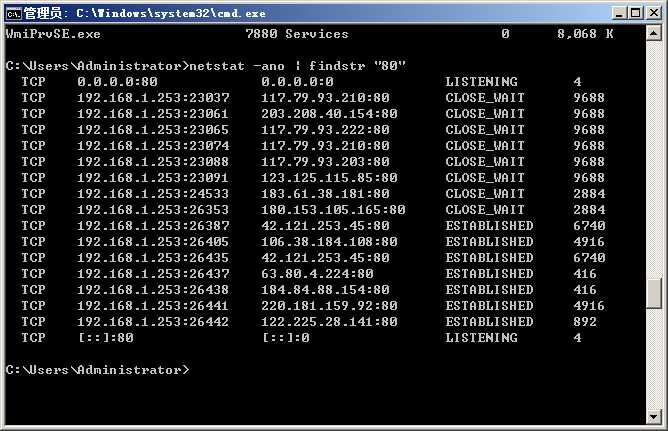Click PID 892 in last ESTABLISHED row
The height and width of the screenshot is (431, 668).
pyautogui.click(x=585, y=322)
